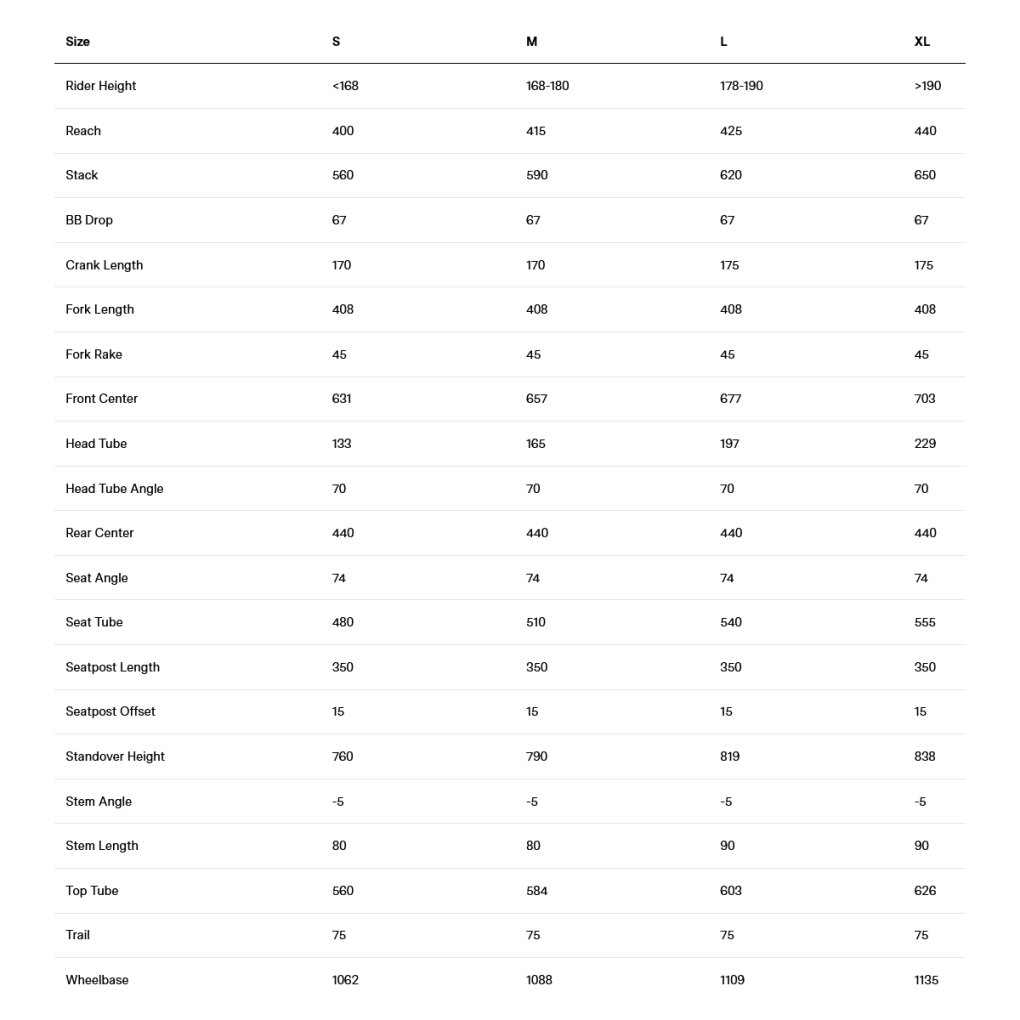Click the Size column header
Image resolution: width=1020 pixels, height=1020 pixels.
click(x=78, y=42)
